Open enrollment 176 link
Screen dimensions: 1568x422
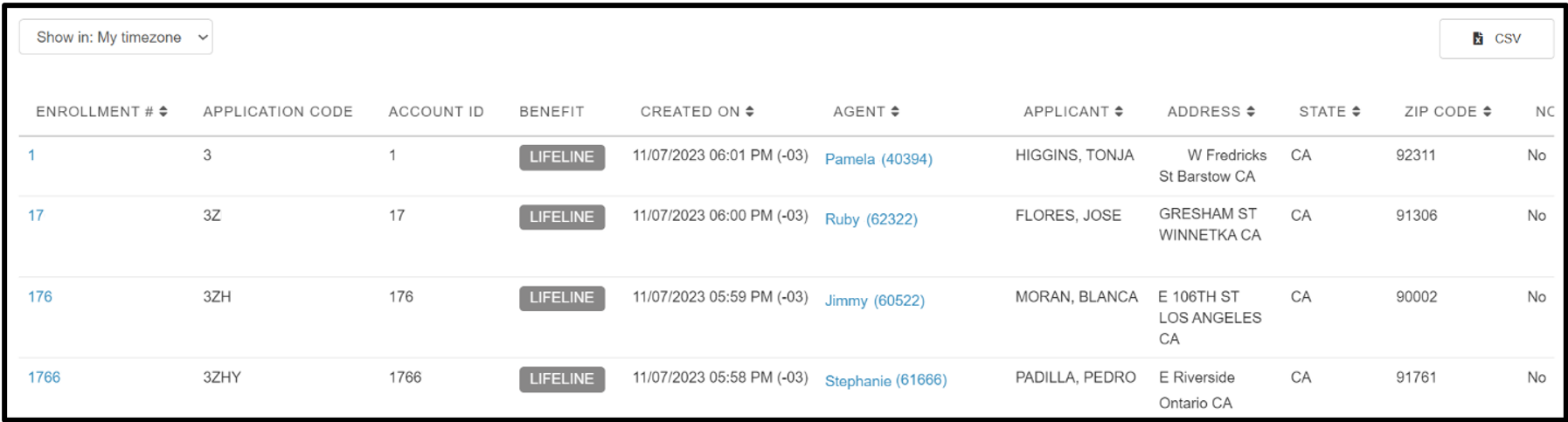point(40,297)
